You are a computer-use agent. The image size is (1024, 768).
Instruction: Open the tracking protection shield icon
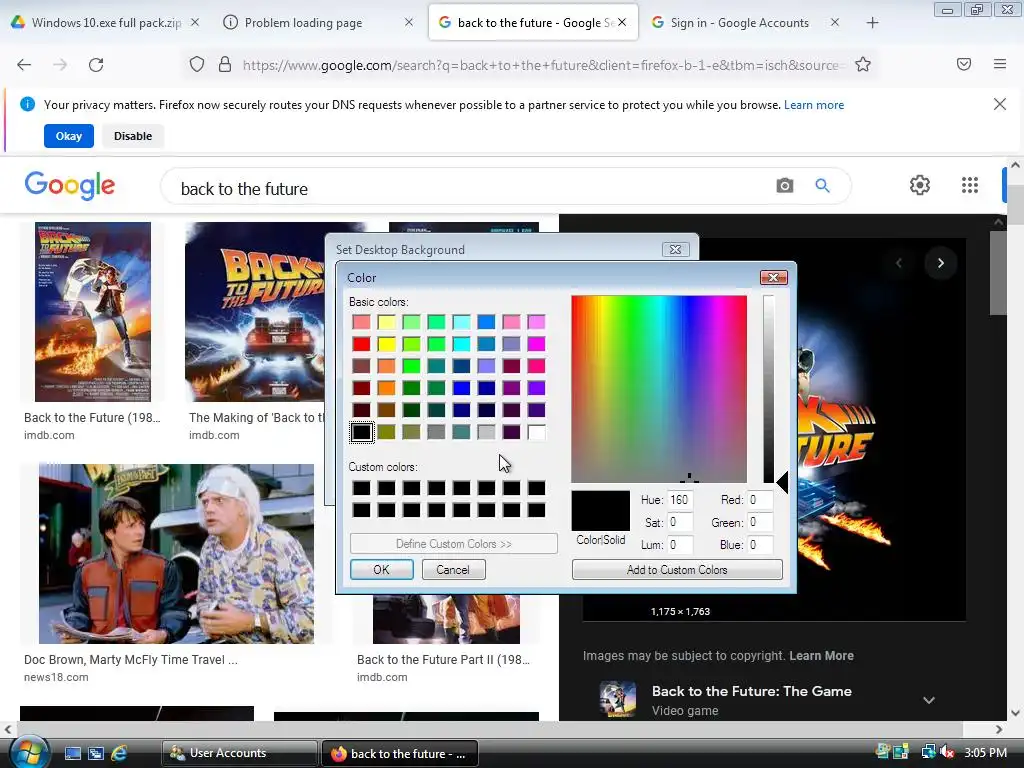pos(197,65)
